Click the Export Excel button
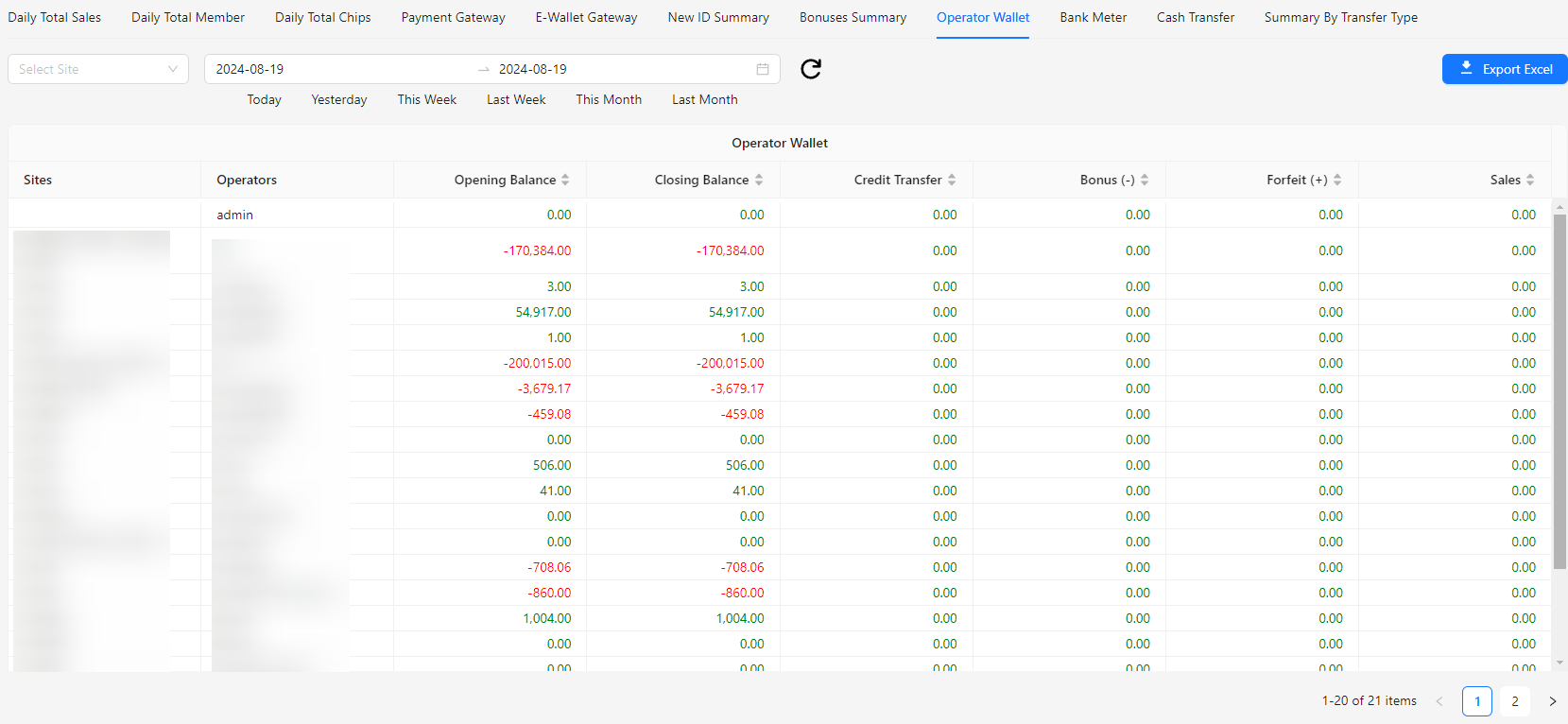The width and height of the screenshot is (1568, 724). click(x=1505, y=69)
